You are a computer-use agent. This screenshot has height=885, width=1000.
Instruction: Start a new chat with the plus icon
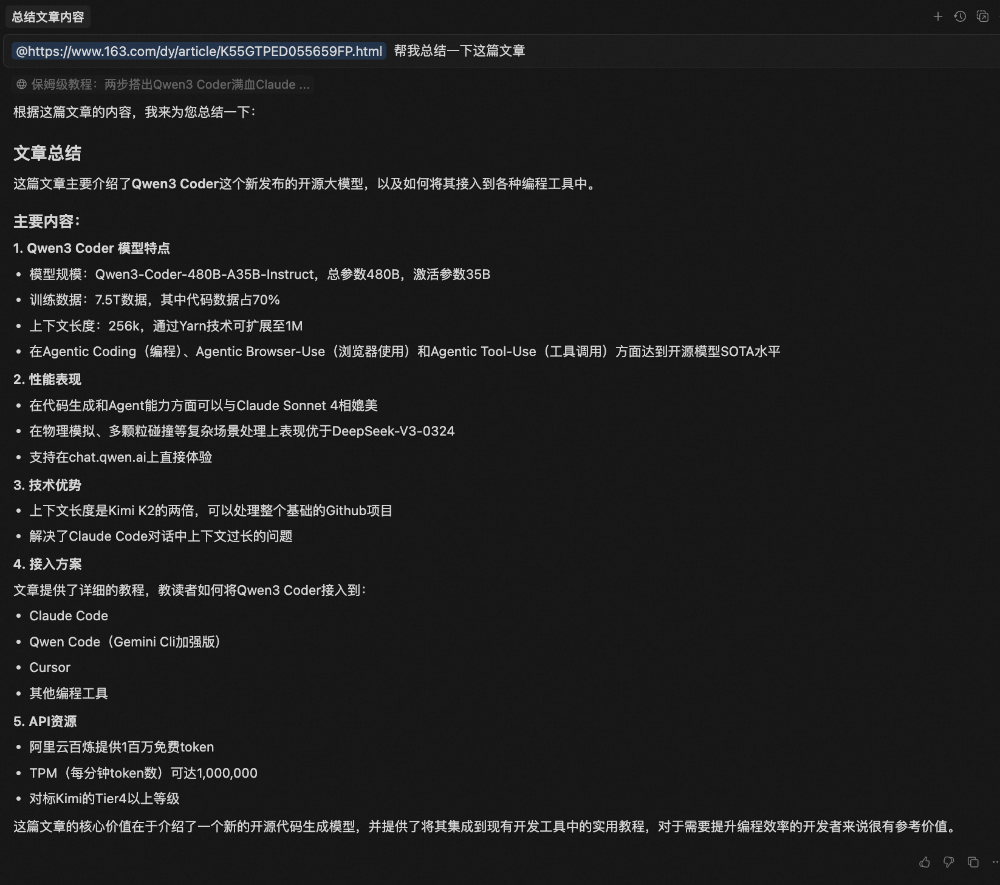(x=938, y=17)
